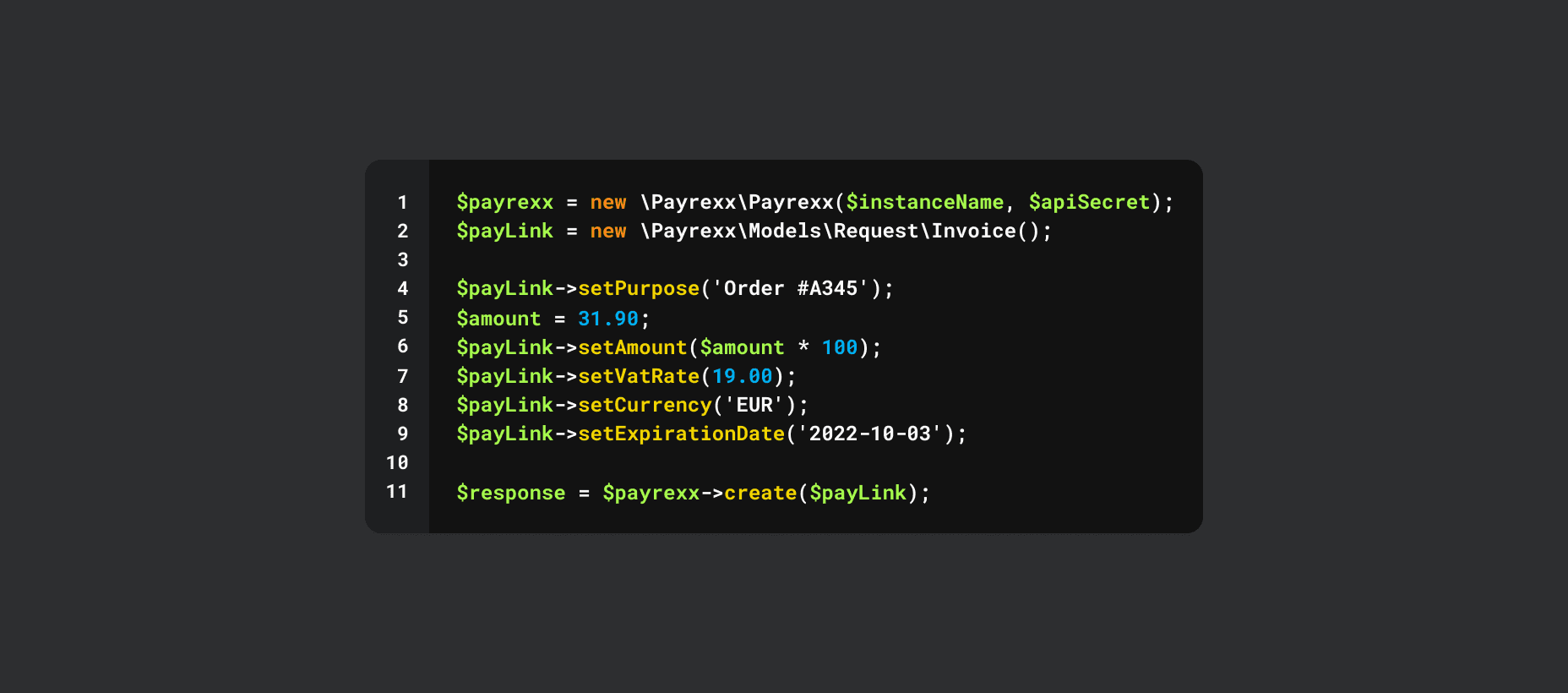The image size is (1568, 693).
Task: Click the setVatRate method name
Action: click(x=639, y=377)
